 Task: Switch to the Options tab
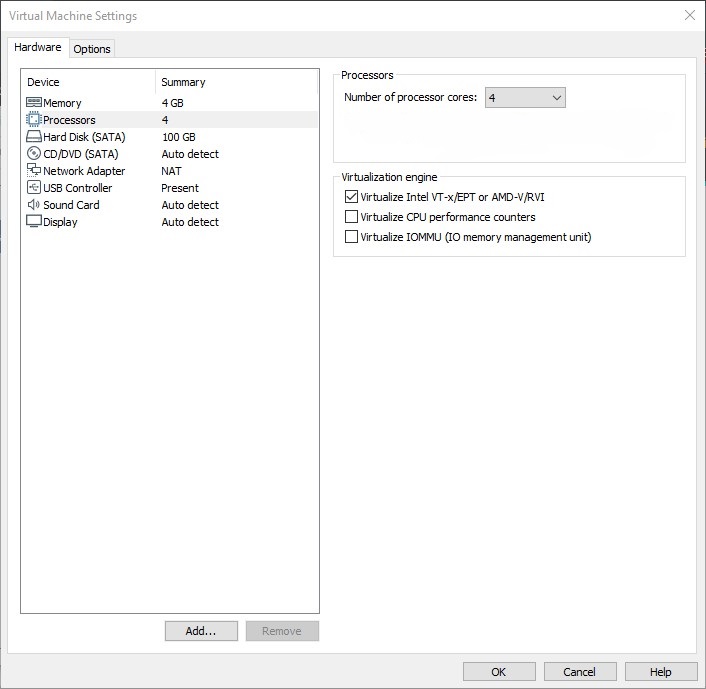(92, 49)
